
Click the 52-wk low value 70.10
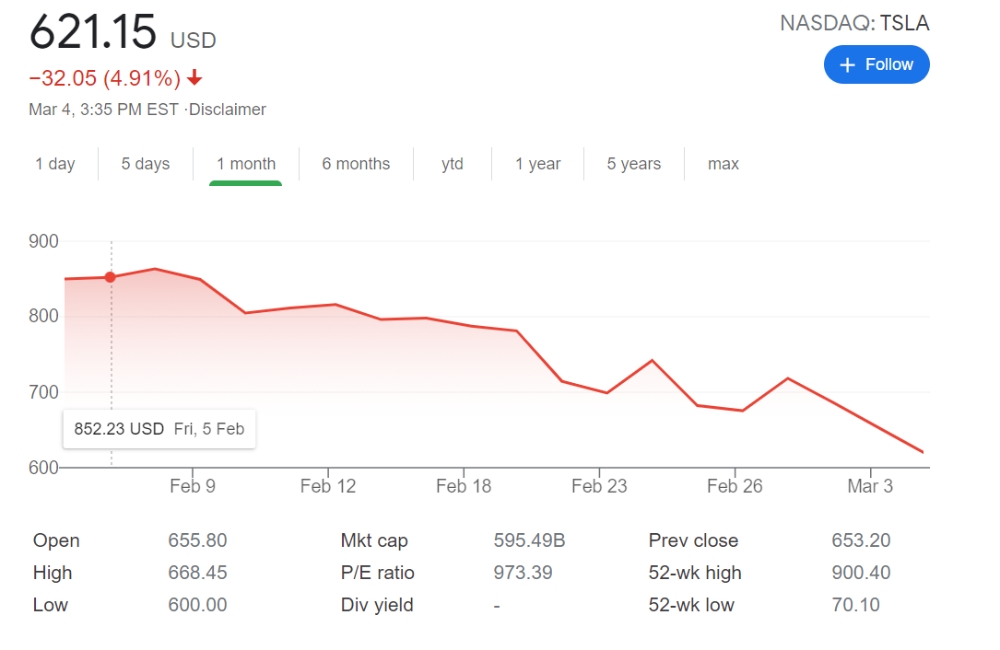[855, 605]
